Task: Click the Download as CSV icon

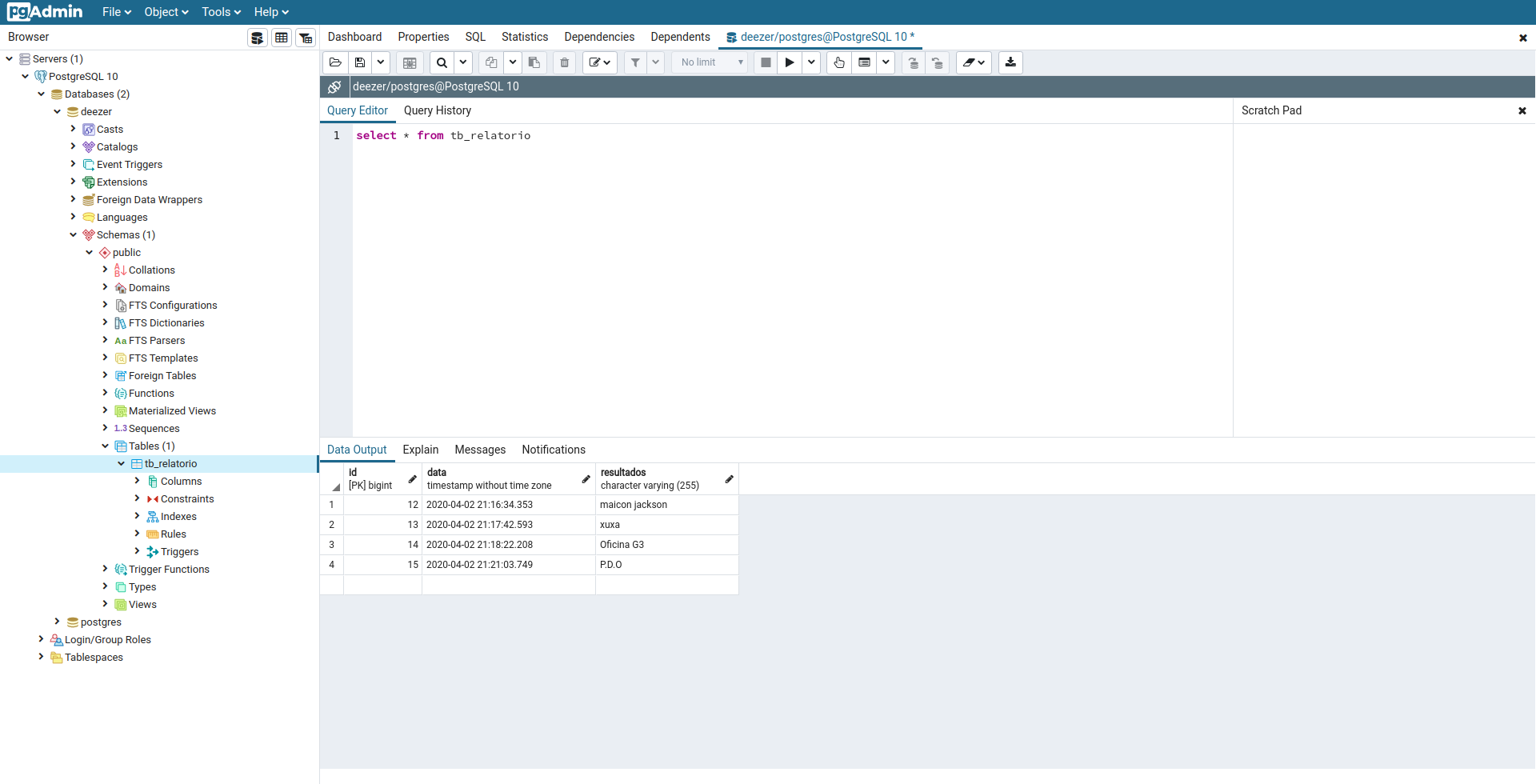Action: point(1010,62)
